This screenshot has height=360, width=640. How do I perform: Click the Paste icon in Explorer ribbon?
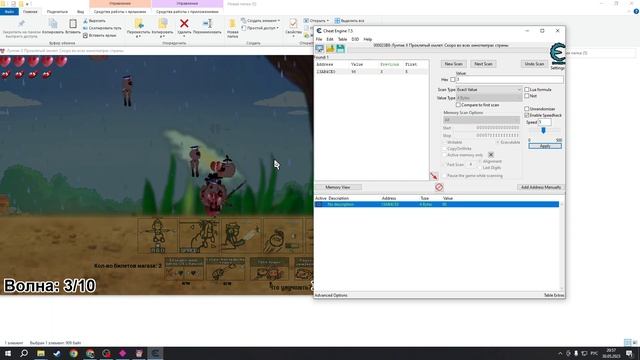coord(73,24)
